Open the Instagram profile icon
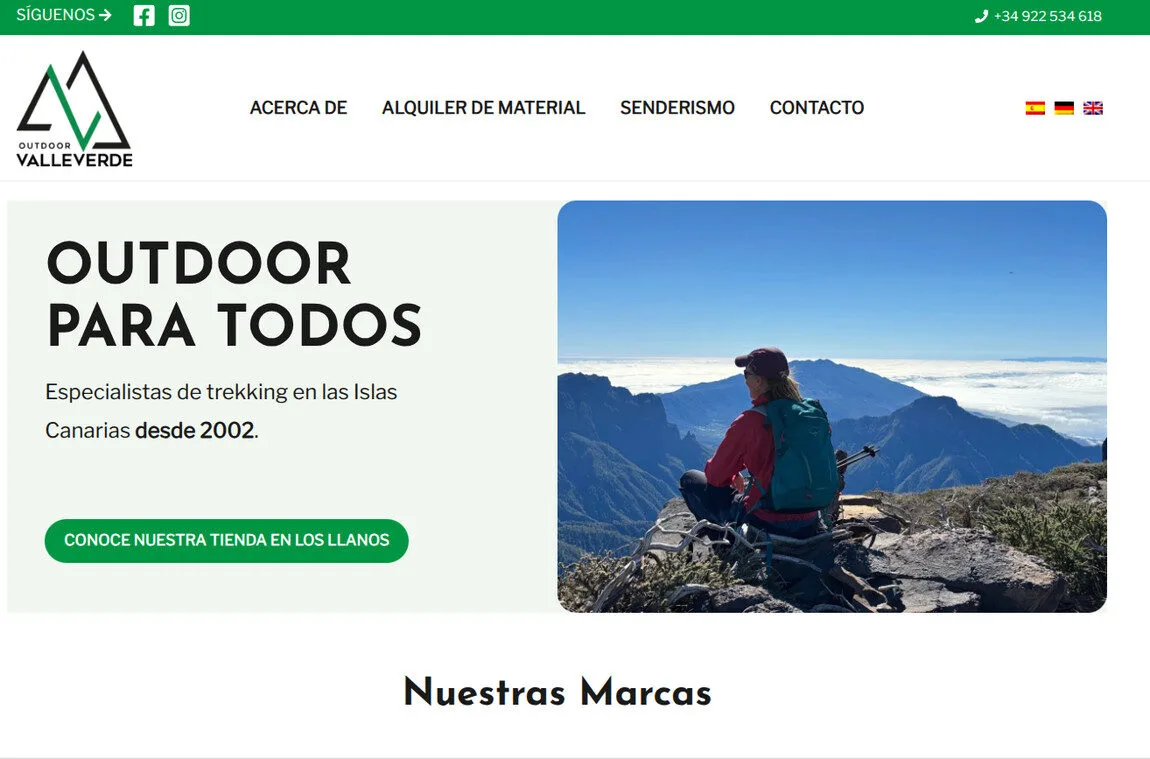 (x=179, y=15)
